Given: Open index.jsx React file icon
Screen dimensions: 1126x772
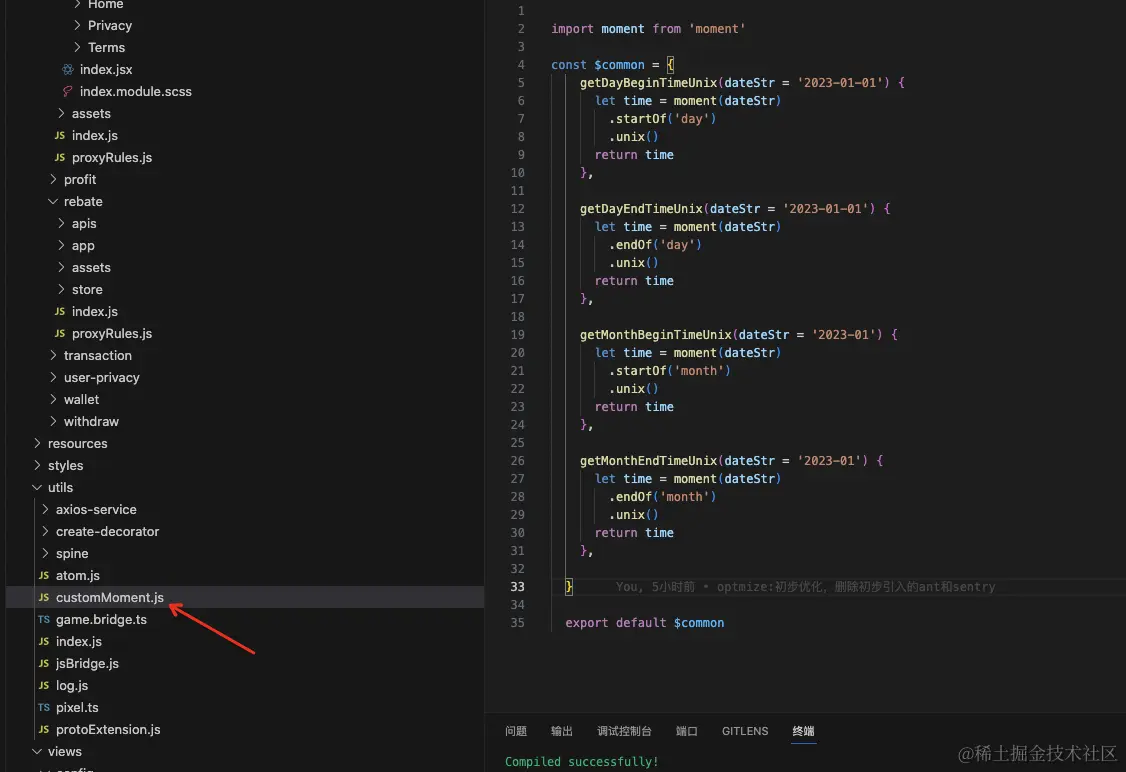Looking at the screenshot, I should click(x=68, y=70).
